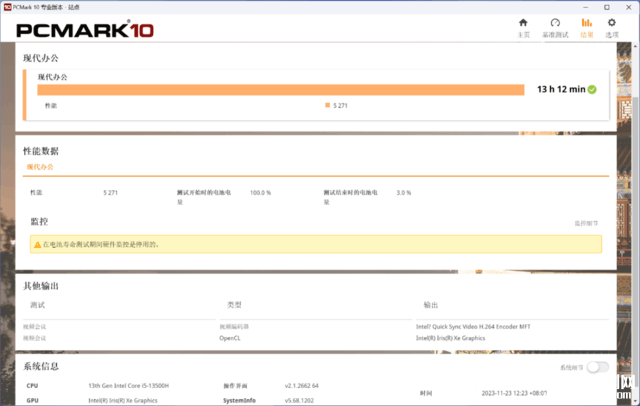Click the CPU label in system info
This screenshot has width=640, height=406.
32,386
